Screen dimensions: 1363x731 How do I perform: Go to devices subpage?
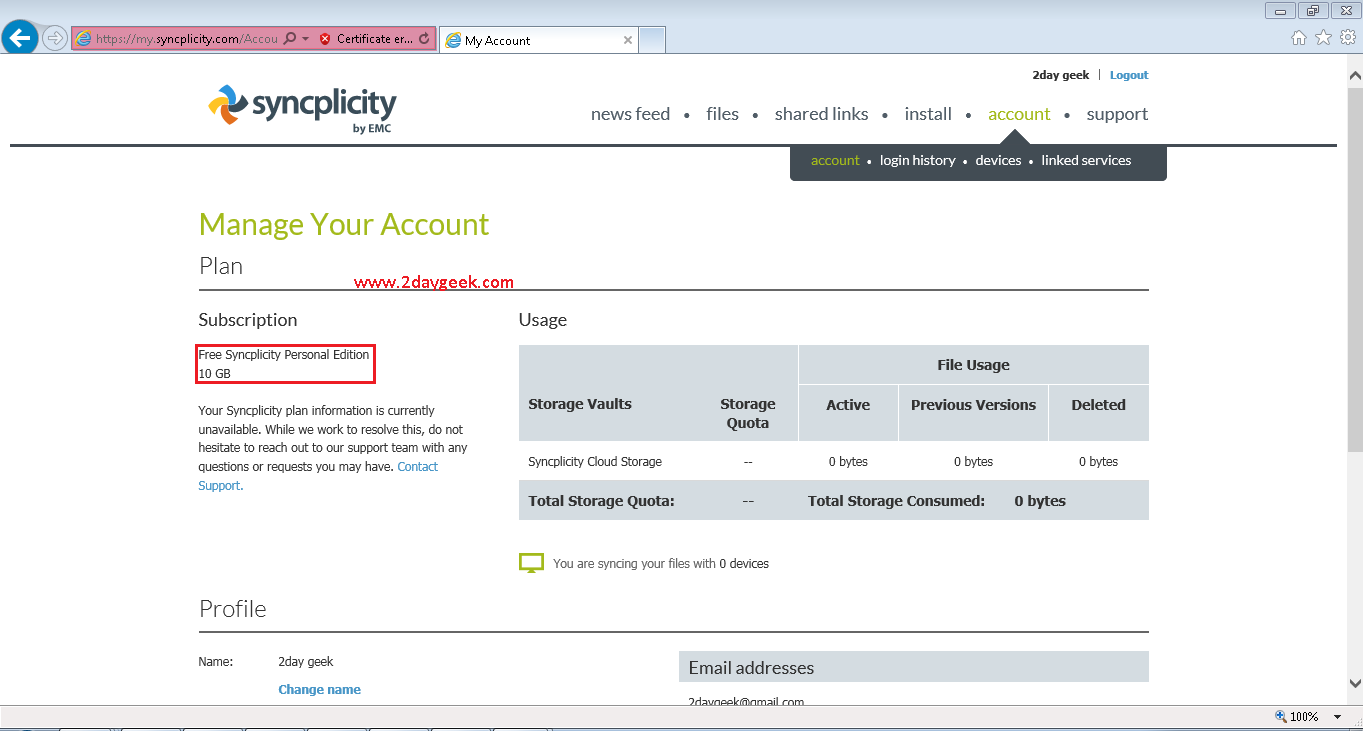pyautogui.click(x=998, y=160)
